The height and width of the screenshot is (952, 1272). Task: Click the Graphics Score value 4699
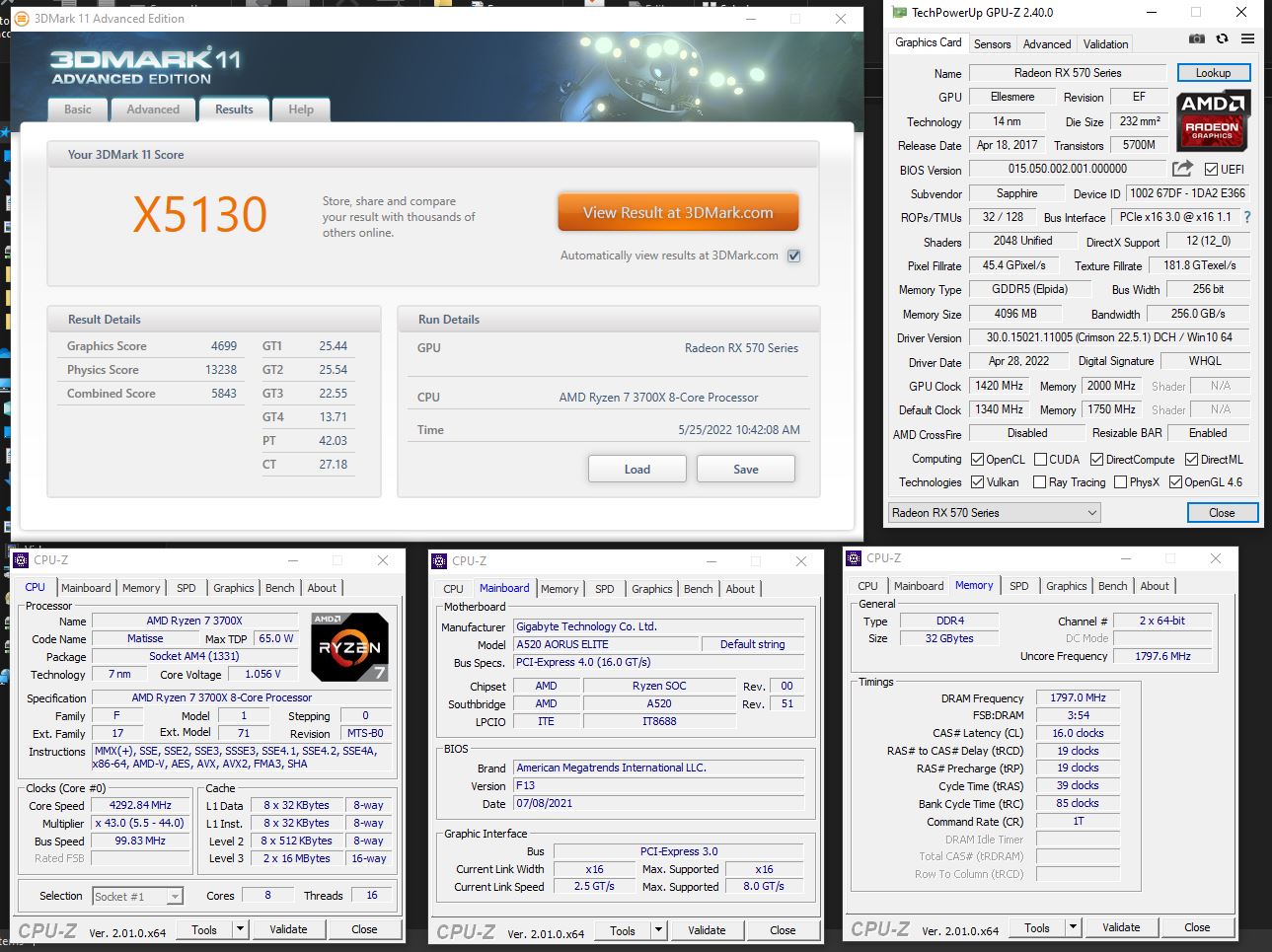click(224, 346)
